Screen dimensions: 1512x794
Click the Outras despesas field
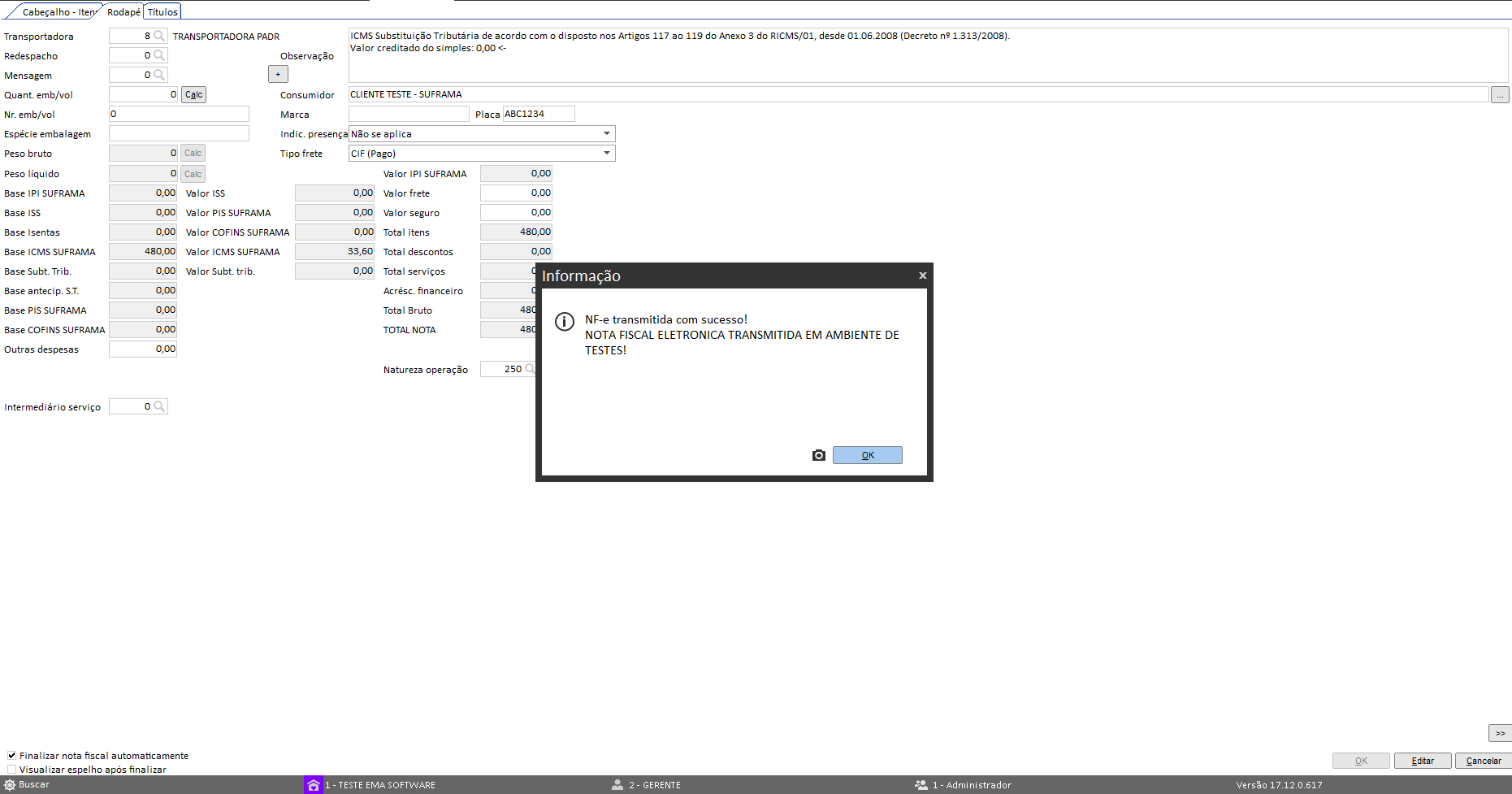143,349
